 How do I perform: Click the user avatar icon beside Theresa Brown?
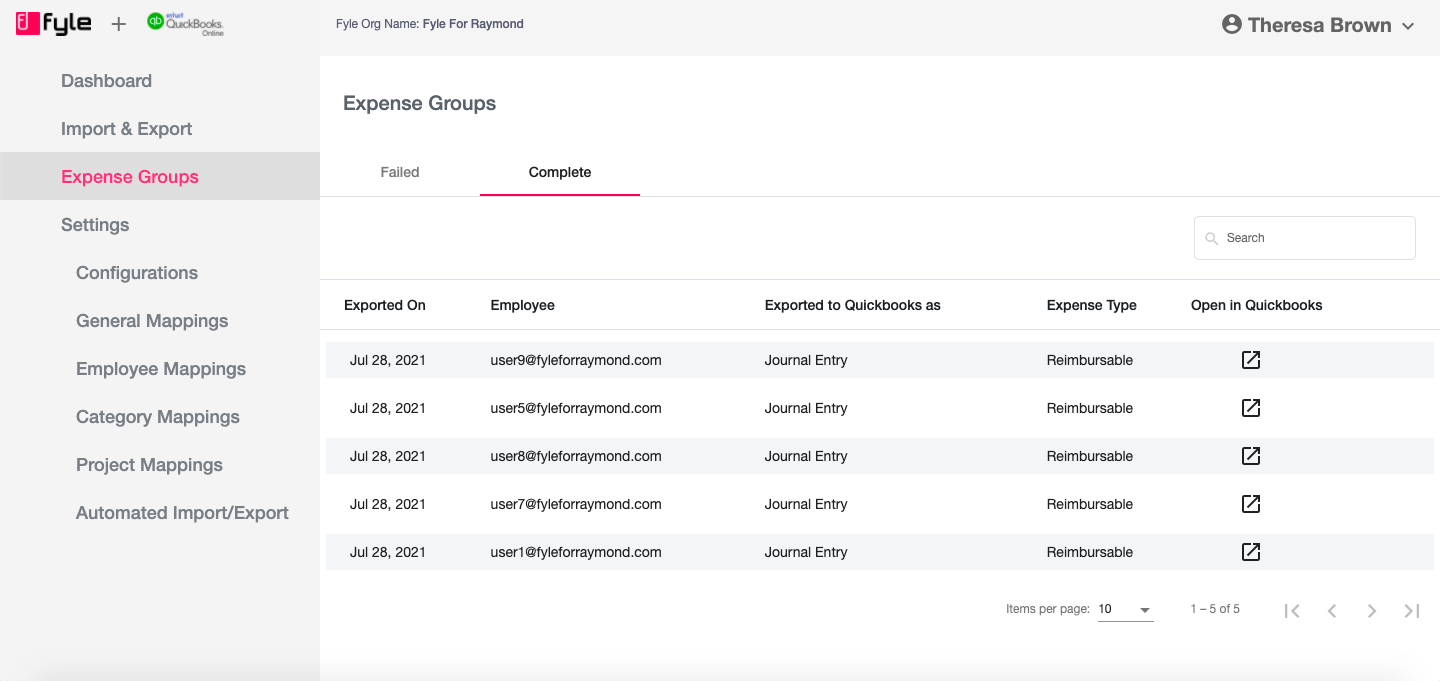(1232, 25)
